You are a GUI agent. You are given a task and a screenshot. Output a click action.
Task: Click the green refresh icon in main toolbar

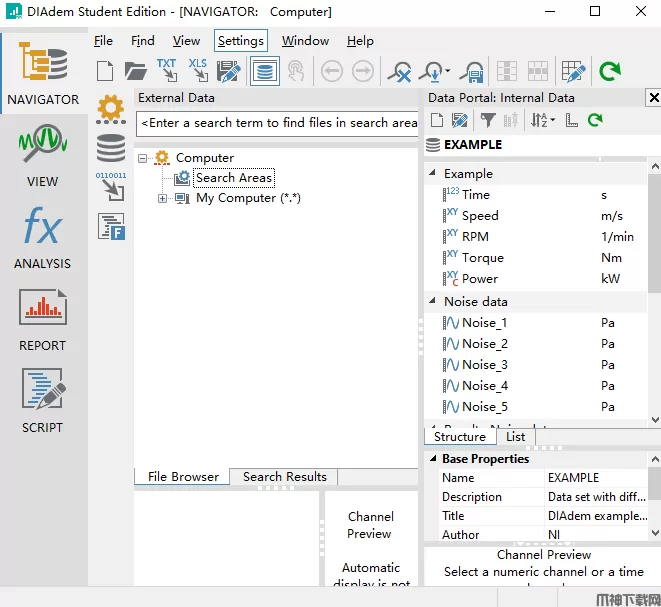(609, 71)
